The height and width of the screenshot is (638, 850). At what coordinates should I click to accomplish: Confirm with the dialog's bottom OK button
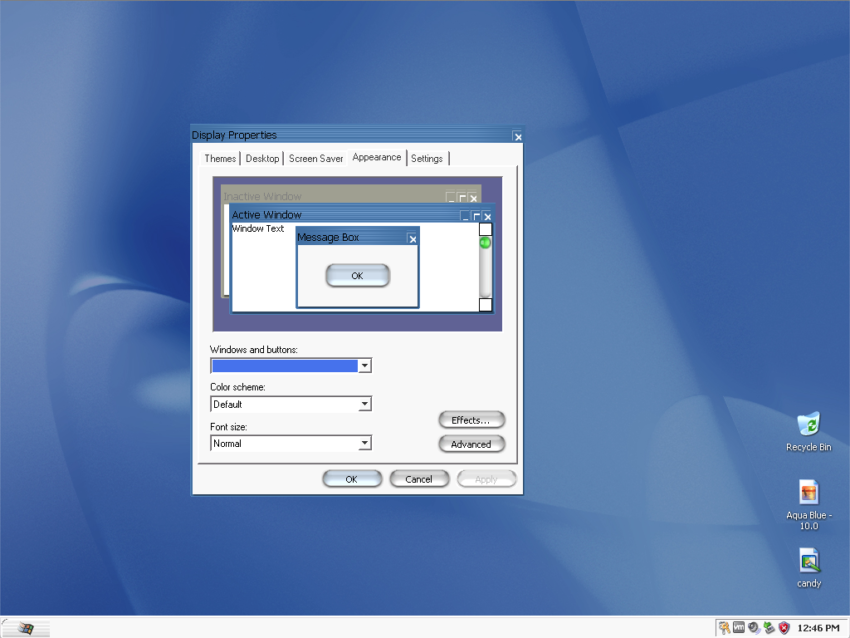(352, 479)
